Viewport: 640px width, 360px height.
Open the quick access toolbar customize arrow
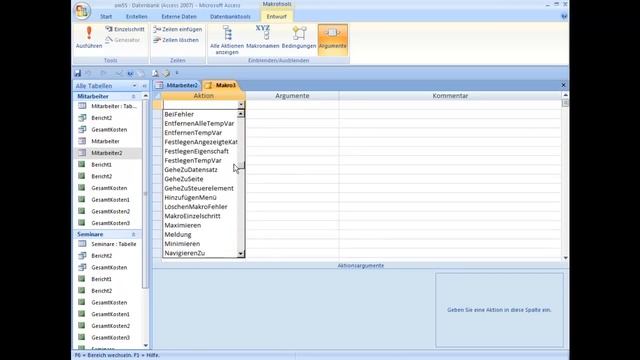[x=177, y=73]
